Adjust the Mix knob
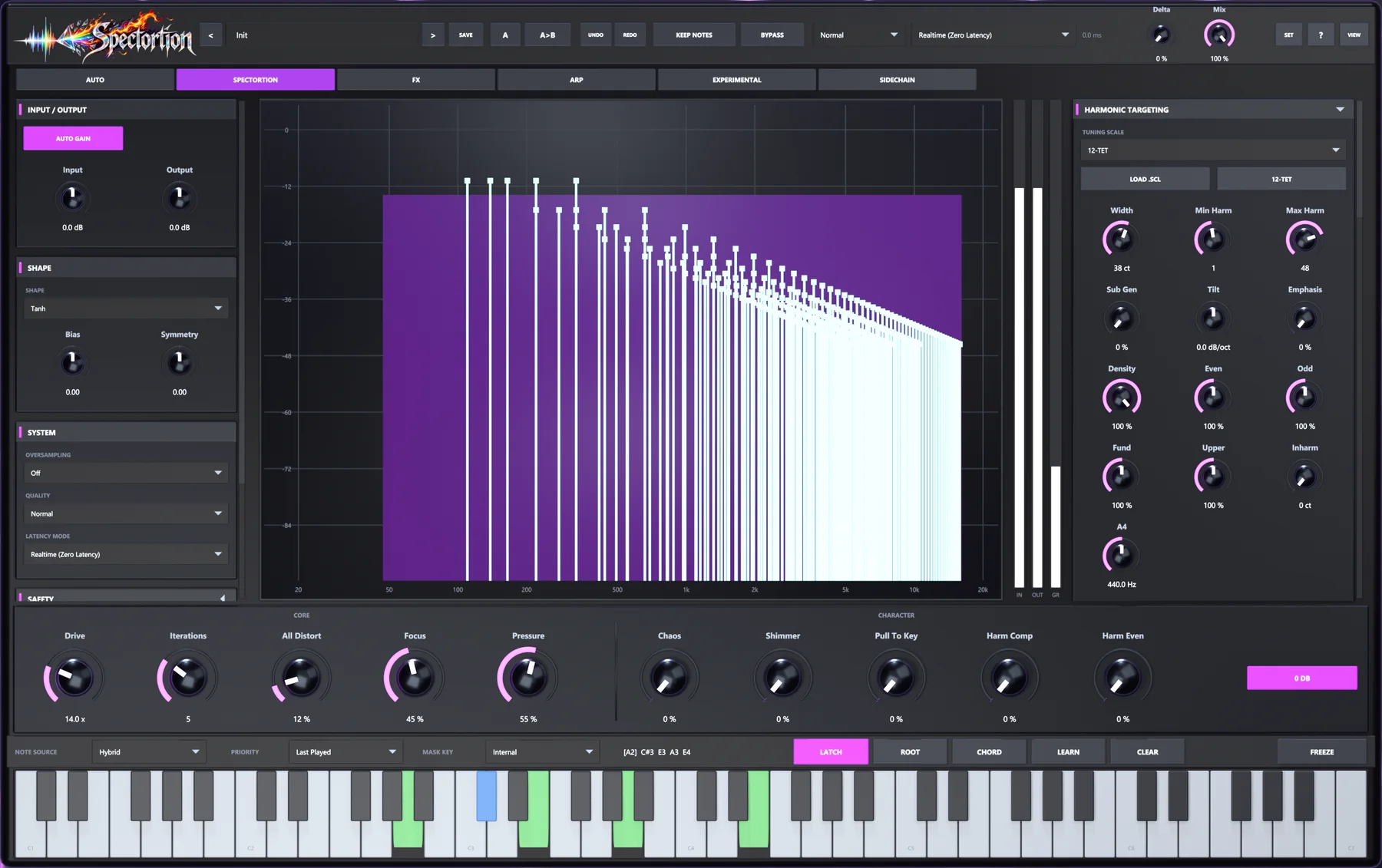 point(1219,35)
